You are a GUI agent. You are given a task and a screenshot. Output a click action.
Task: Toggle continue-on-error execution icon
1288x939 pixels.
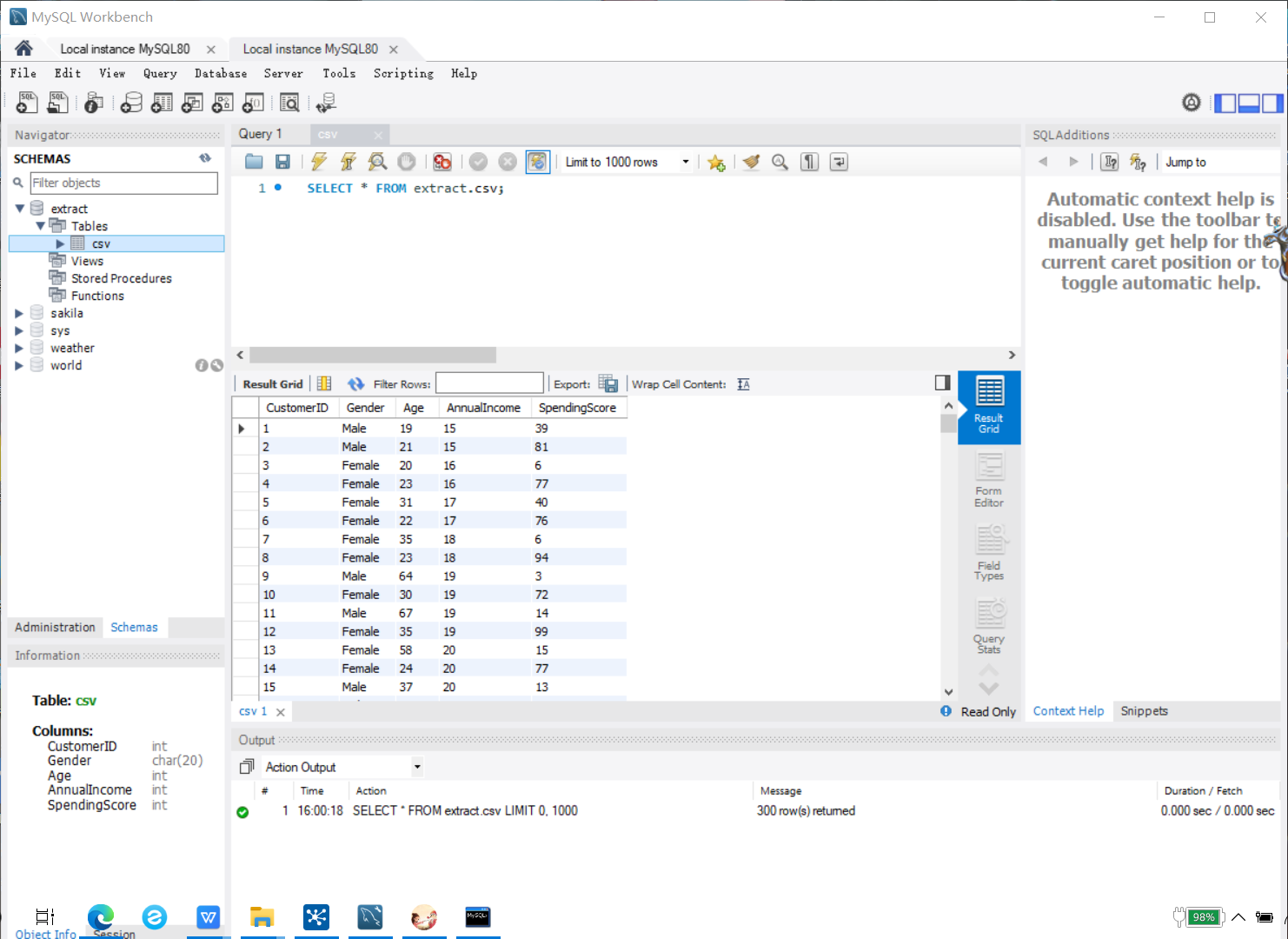(442, 162)
